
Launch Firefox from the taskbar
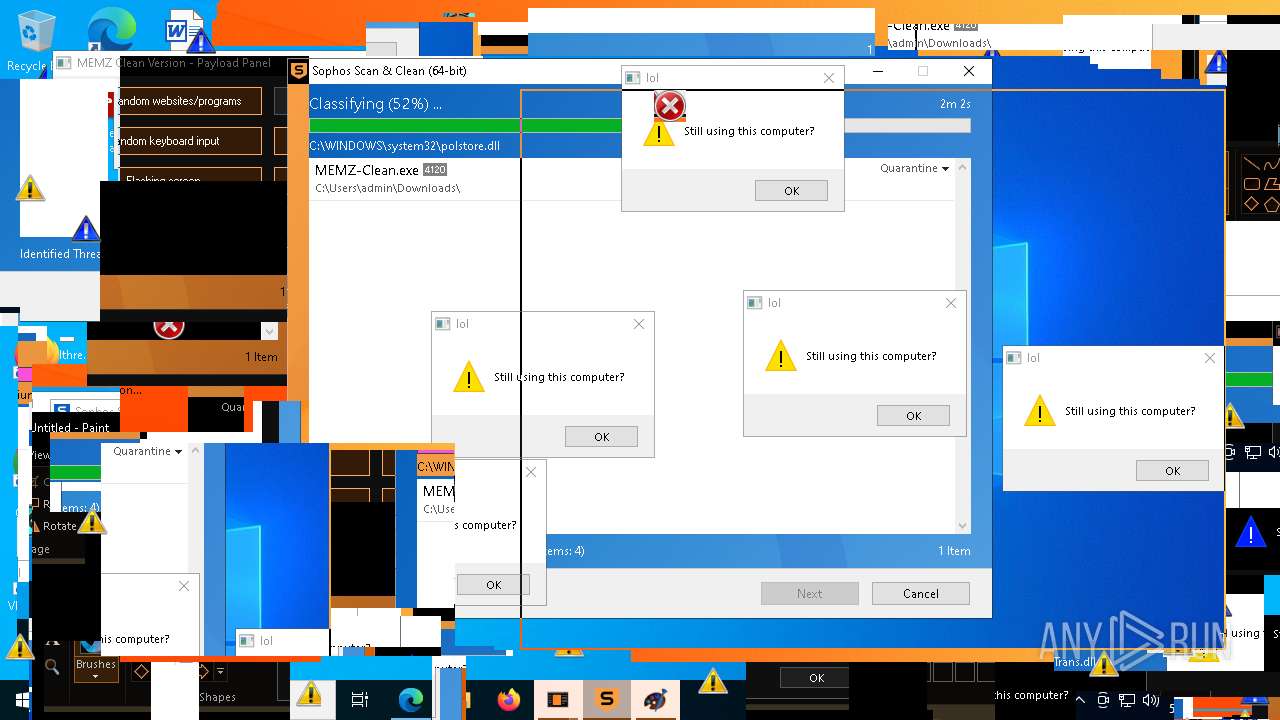click(509, 700)
